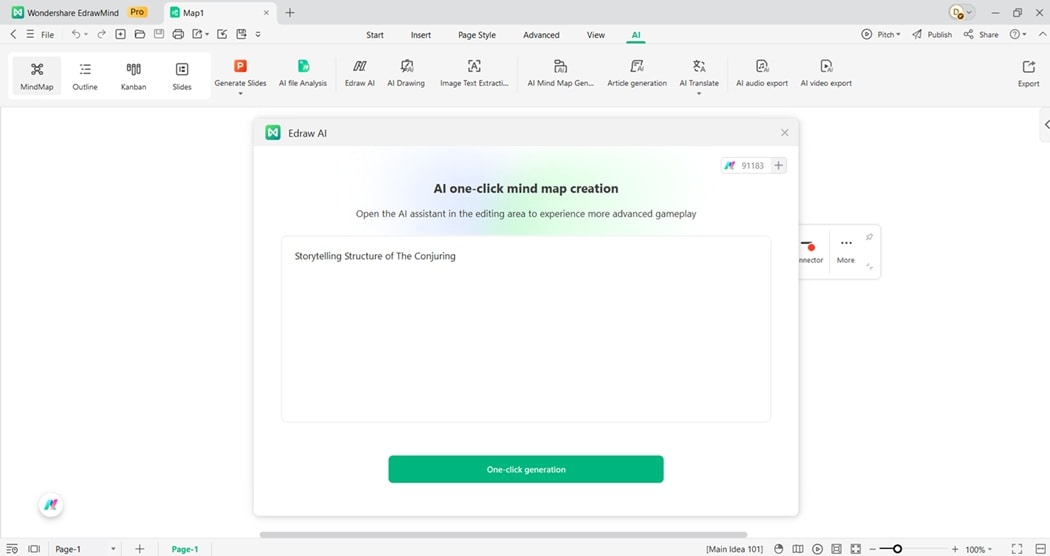Expand Generate Slides dropdown arrow
This screenshot has width=1050, height=556.
tap(240, 94)
